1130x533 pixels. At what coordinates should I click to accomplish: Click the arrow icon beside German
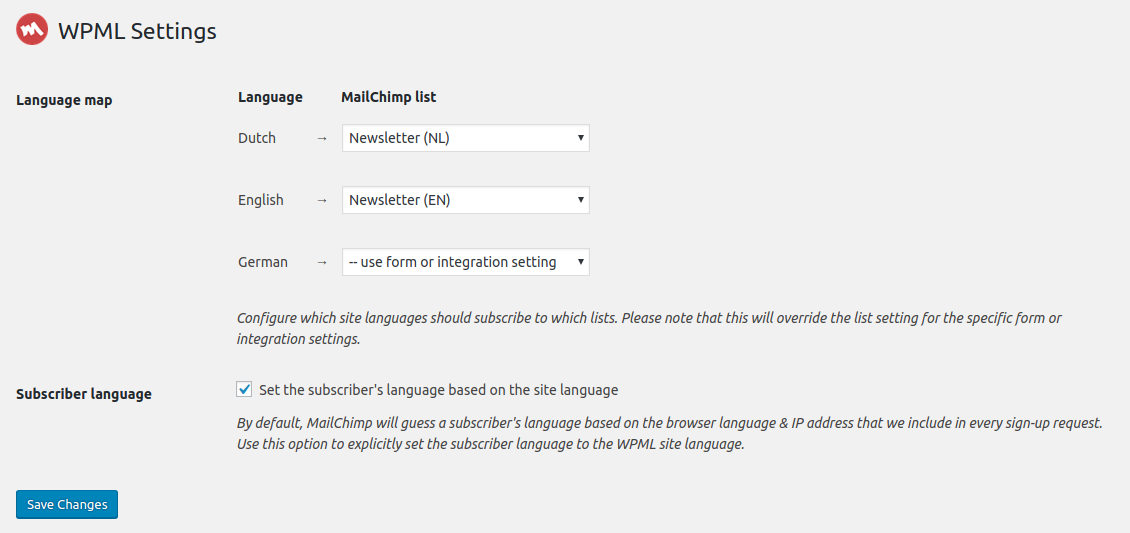322,262
